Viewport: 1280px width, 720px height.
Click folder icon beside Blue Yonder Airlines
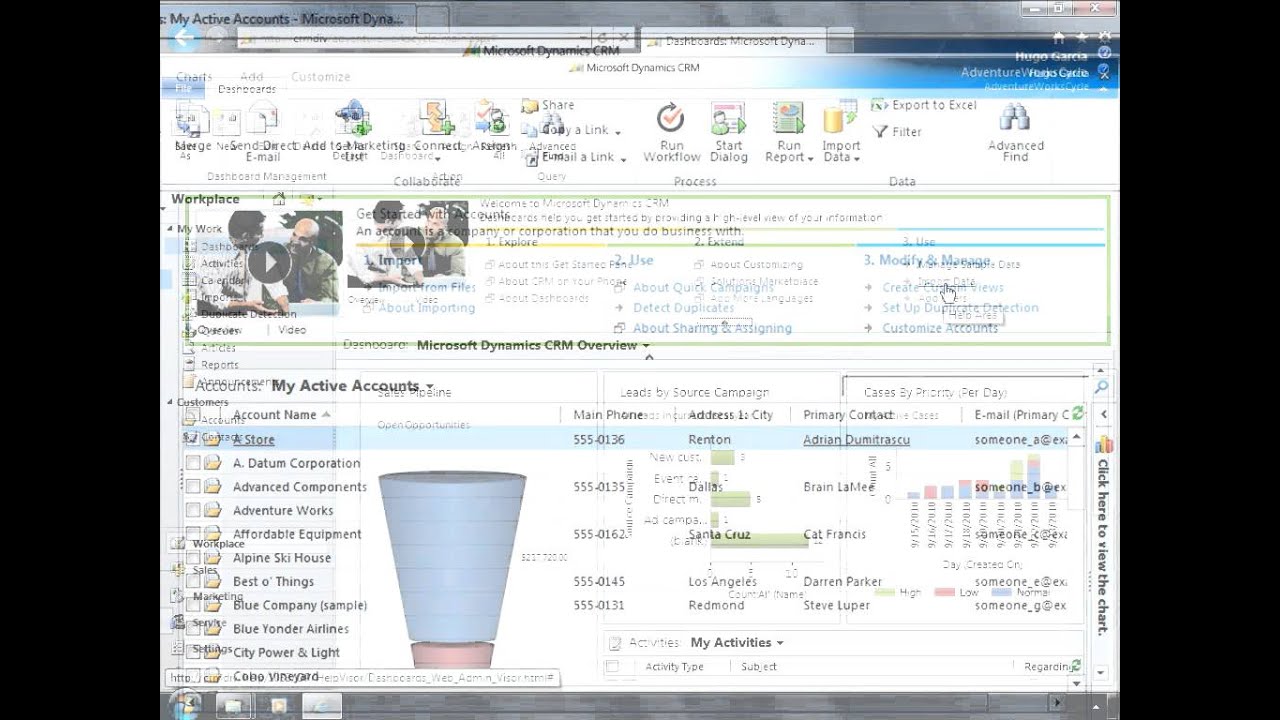(x=213, y=629)
